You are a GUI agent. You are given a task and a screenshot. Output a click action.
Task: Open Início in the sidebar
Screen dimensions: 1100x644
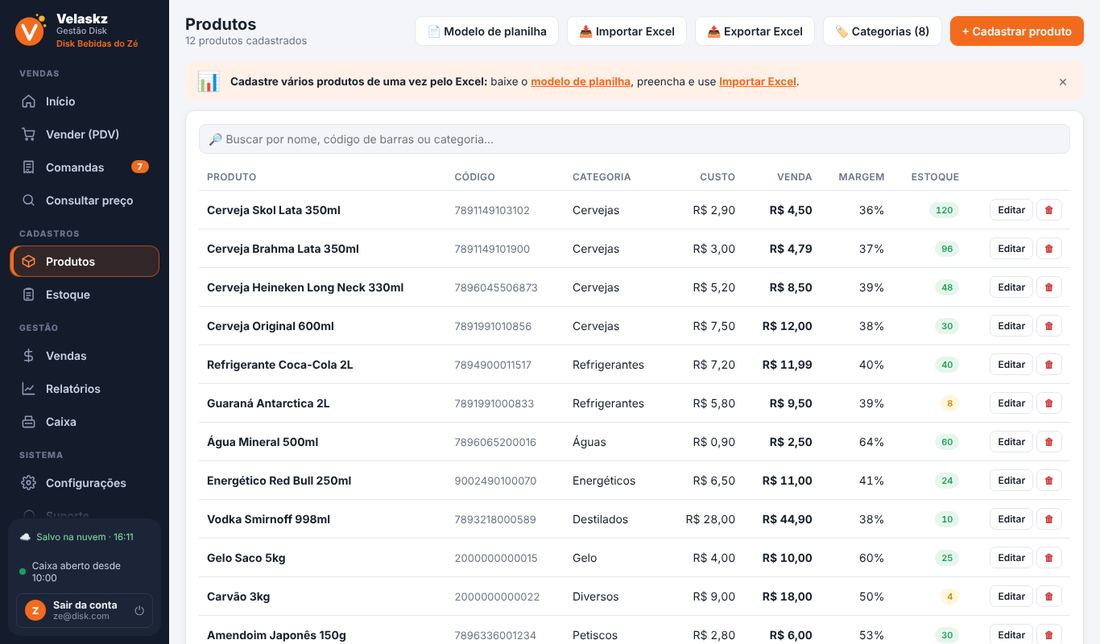(85, 101)
